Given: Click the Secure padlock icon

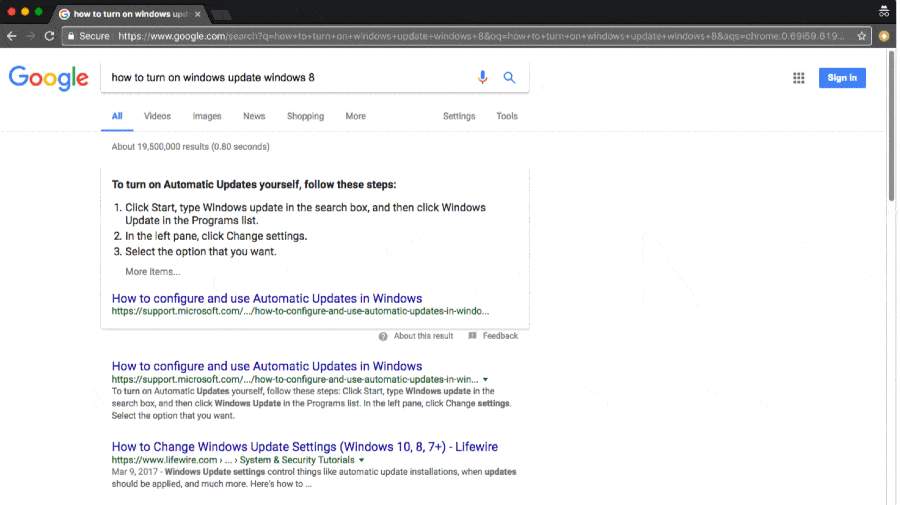Looking at the screenshot, I should click(x=71, y=36).
